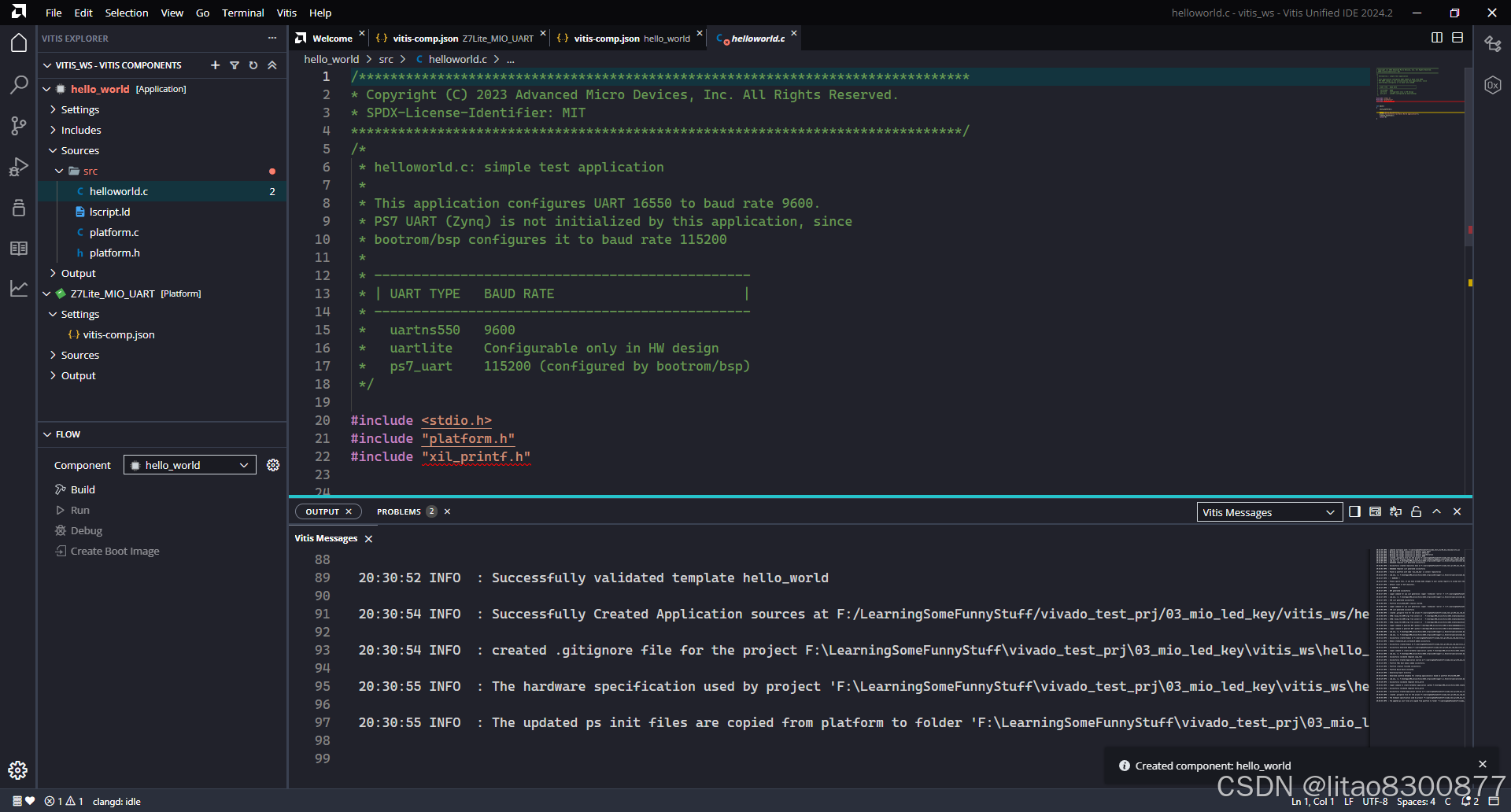The image size is (1511, 812).
Task: Open the bottle-shaped activity bar icon
Action: (19, 207)
